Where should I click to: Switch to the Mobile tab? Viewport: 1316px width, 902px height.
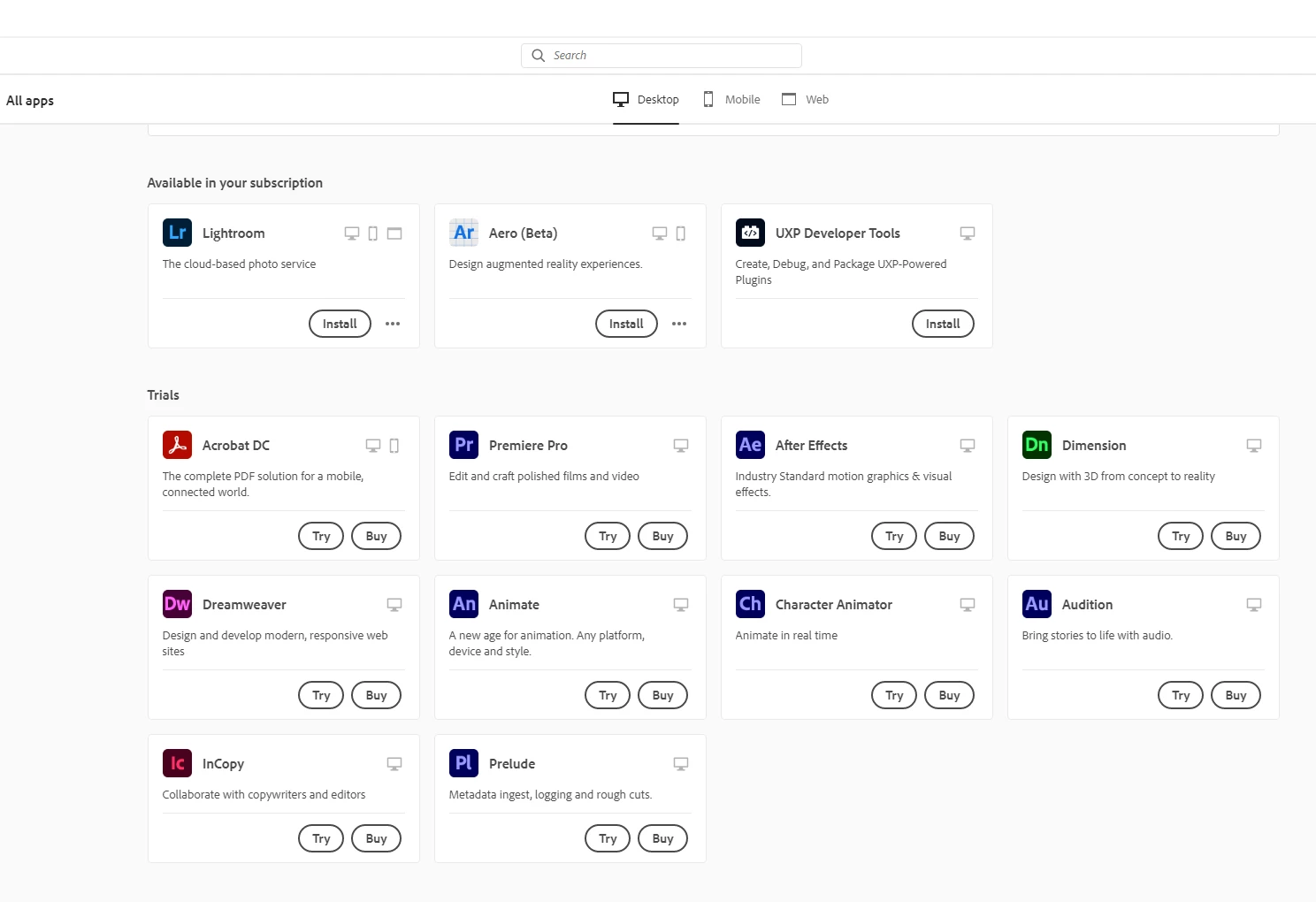click(731, 99)
